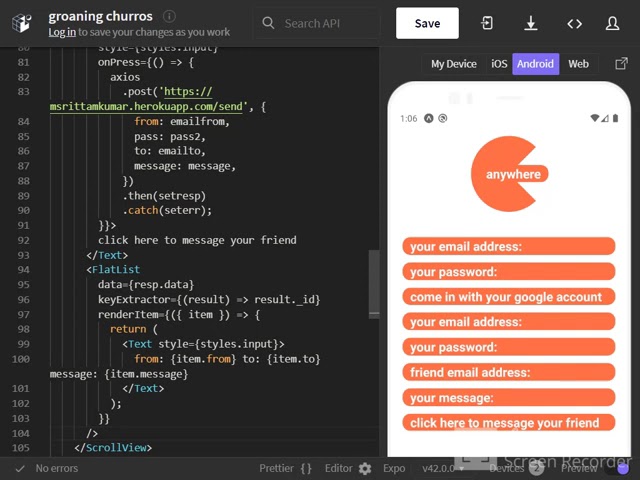
Task: Open preview in a new window icon
Action: 621,64
